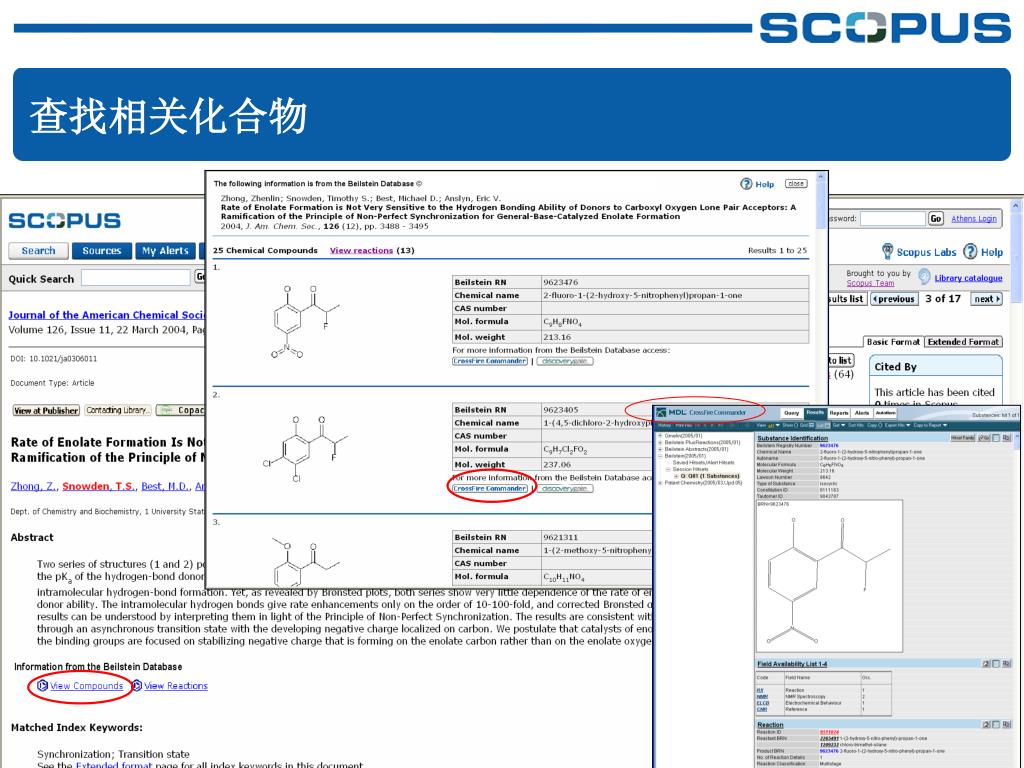This screenshot has height=768, width=1024.
Task: Close the Beilstein information popup
Action: point(795,184)
